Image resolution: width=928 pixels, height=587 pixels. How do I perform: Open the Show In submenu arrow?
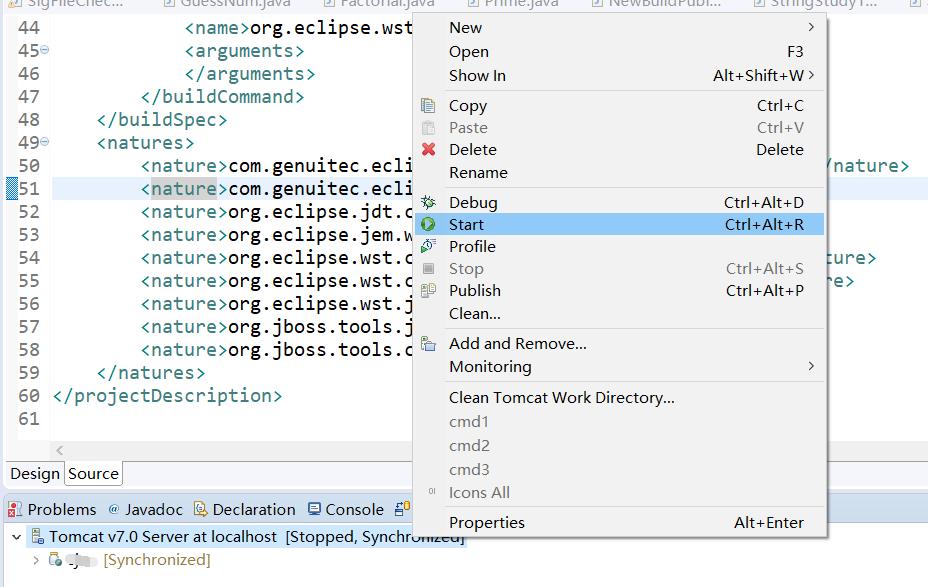811,75
